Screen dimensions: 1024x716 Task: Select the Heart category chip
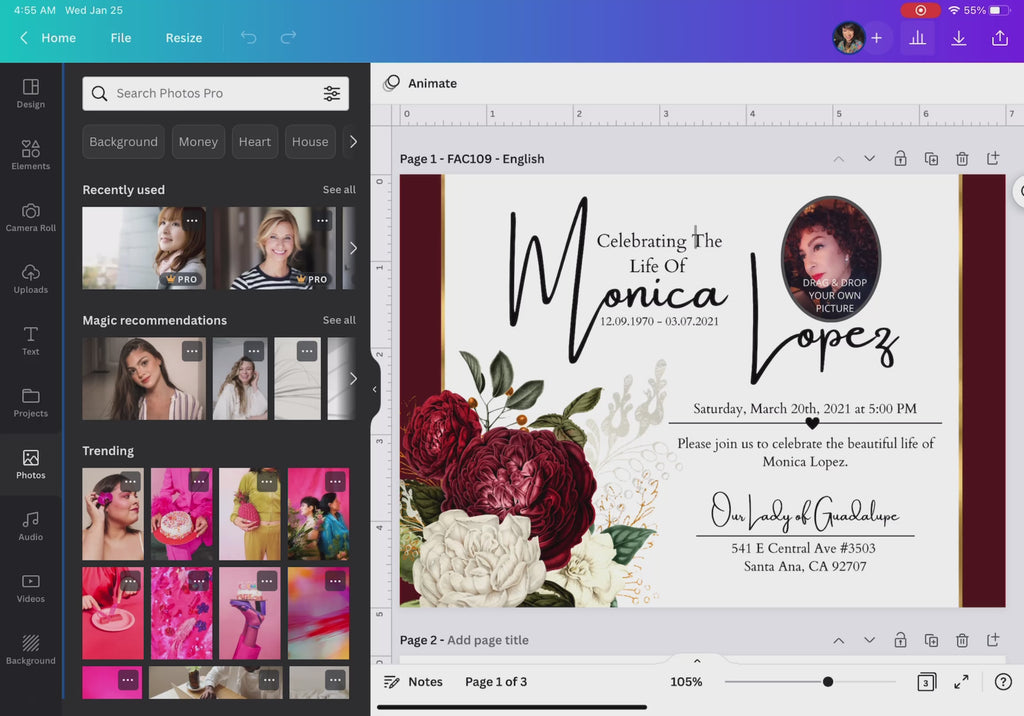coord(255,142)
